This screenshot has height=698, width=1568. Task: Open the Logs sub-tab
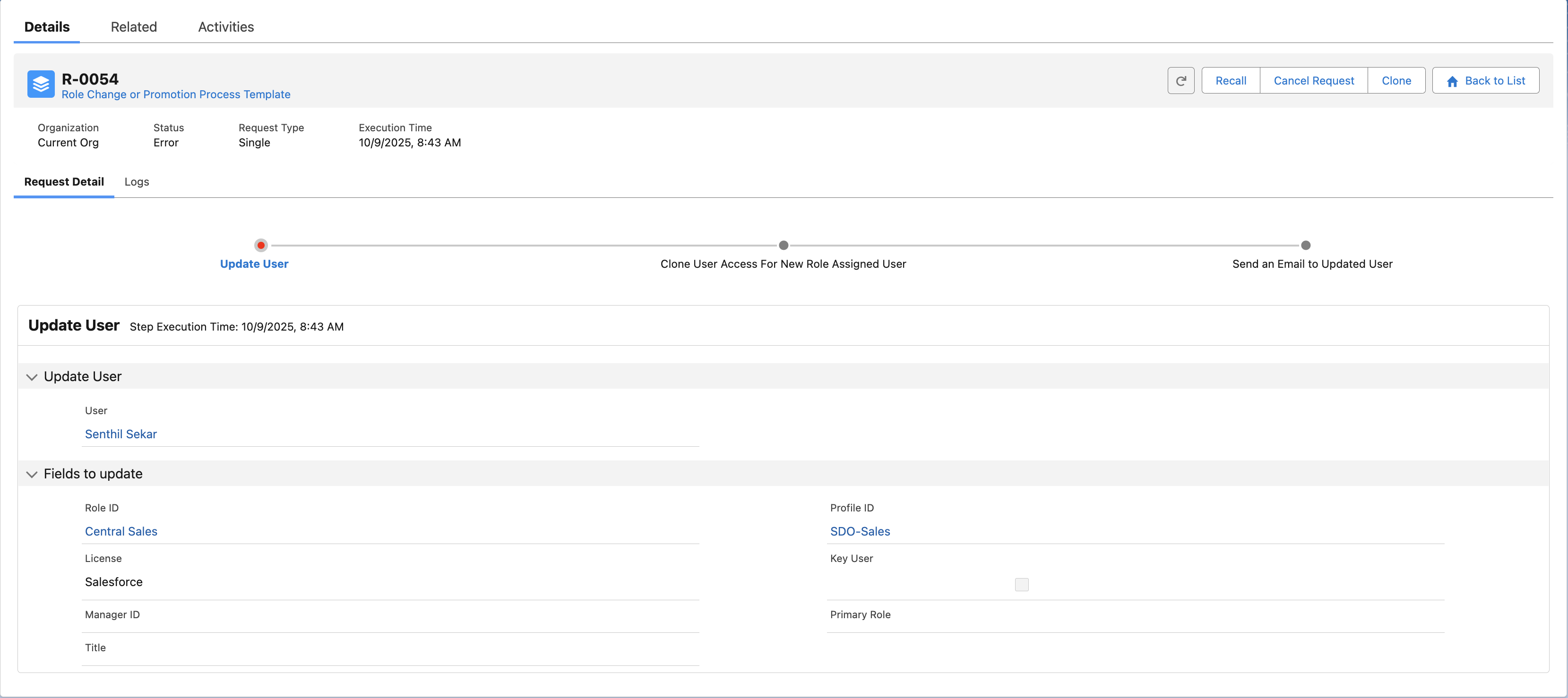[x=137, y=182]
